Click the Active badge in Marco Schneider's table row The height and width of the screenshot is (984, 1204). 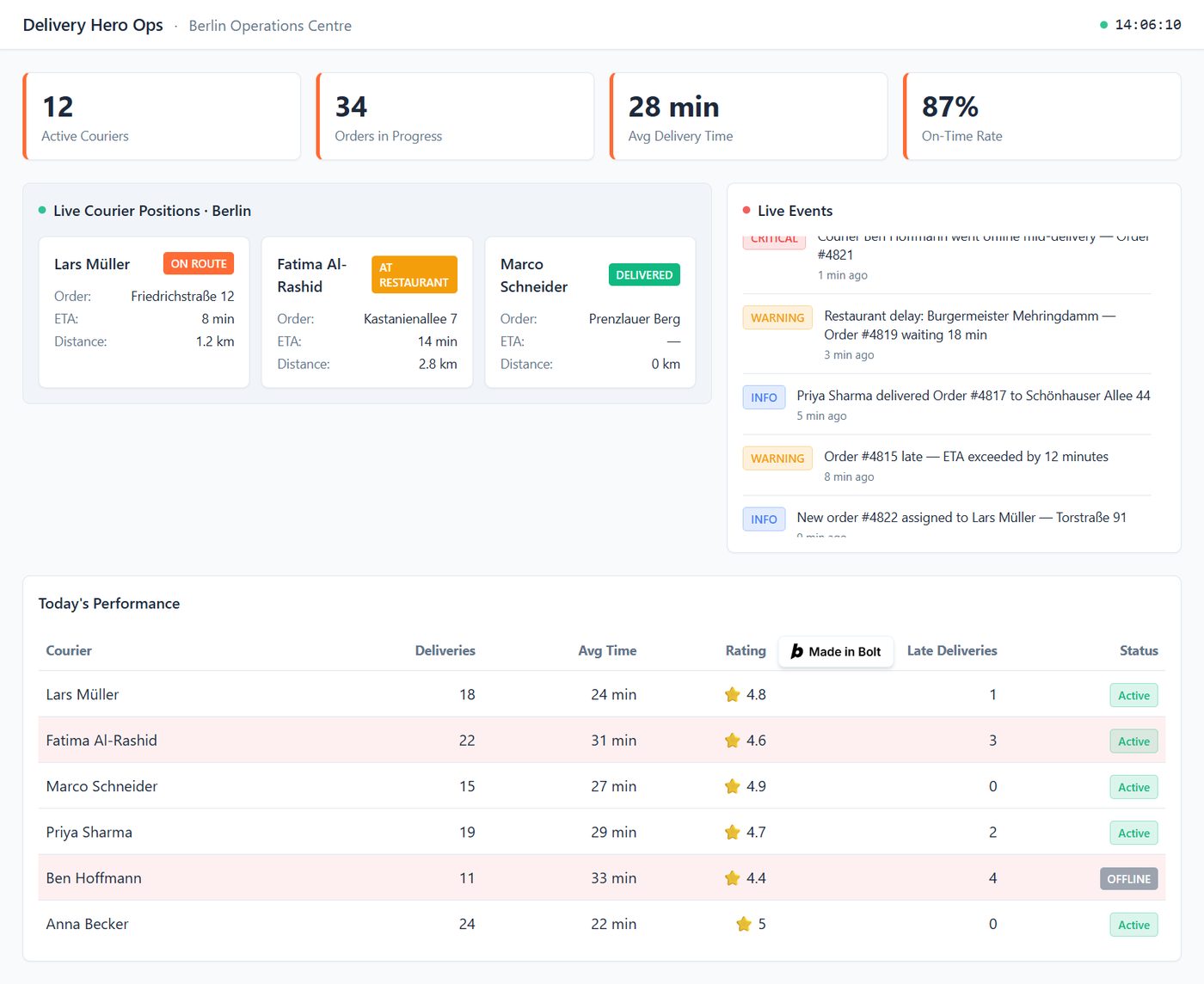tap(1133, 787)
